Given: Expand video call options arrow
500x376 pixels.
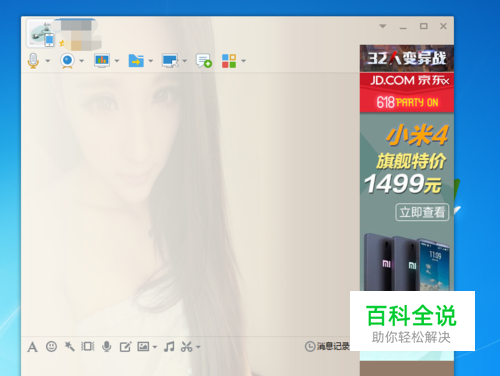Looking at the screenshot, I should (x=82, y=61).
